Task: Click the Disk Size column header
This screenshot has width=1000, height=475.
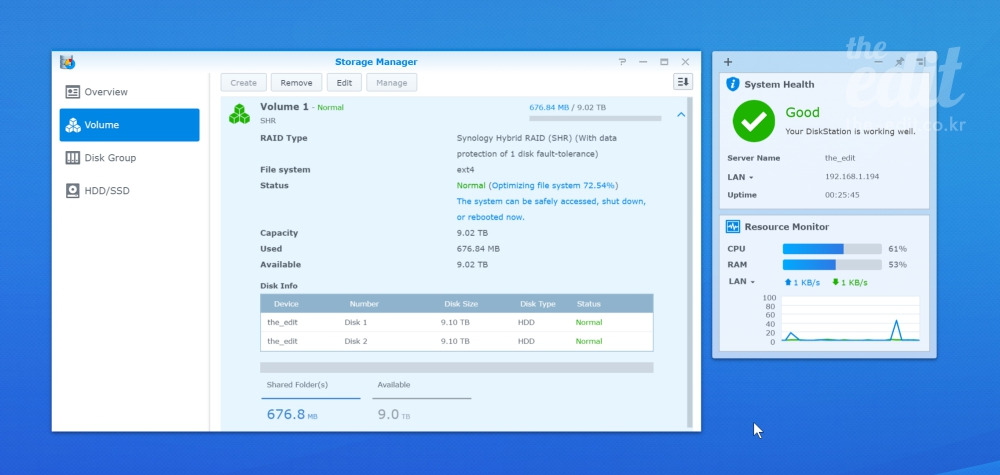Action: pyautogui.click(x=461, y=303)
